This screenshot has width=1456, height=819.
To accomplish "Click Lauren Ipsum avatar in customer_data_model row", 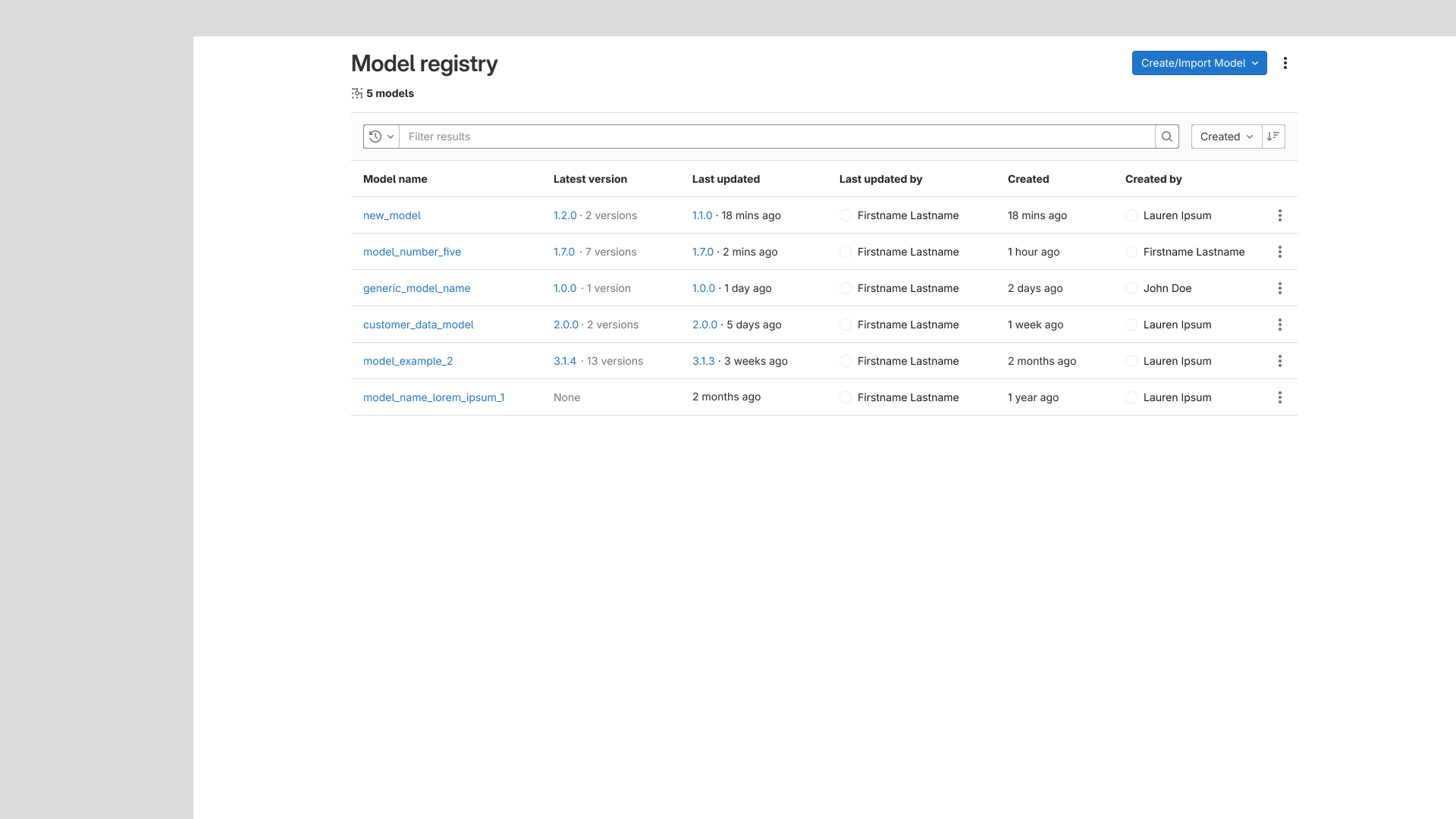I will [1131, 325].
